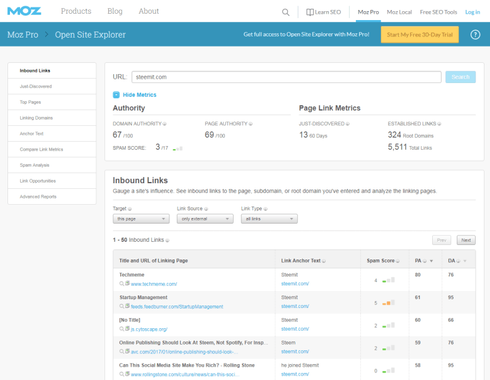Open Anchor Text in sidebar
Image resolution: width=490 pixels, height=380 pixels.
click(52, 134)
